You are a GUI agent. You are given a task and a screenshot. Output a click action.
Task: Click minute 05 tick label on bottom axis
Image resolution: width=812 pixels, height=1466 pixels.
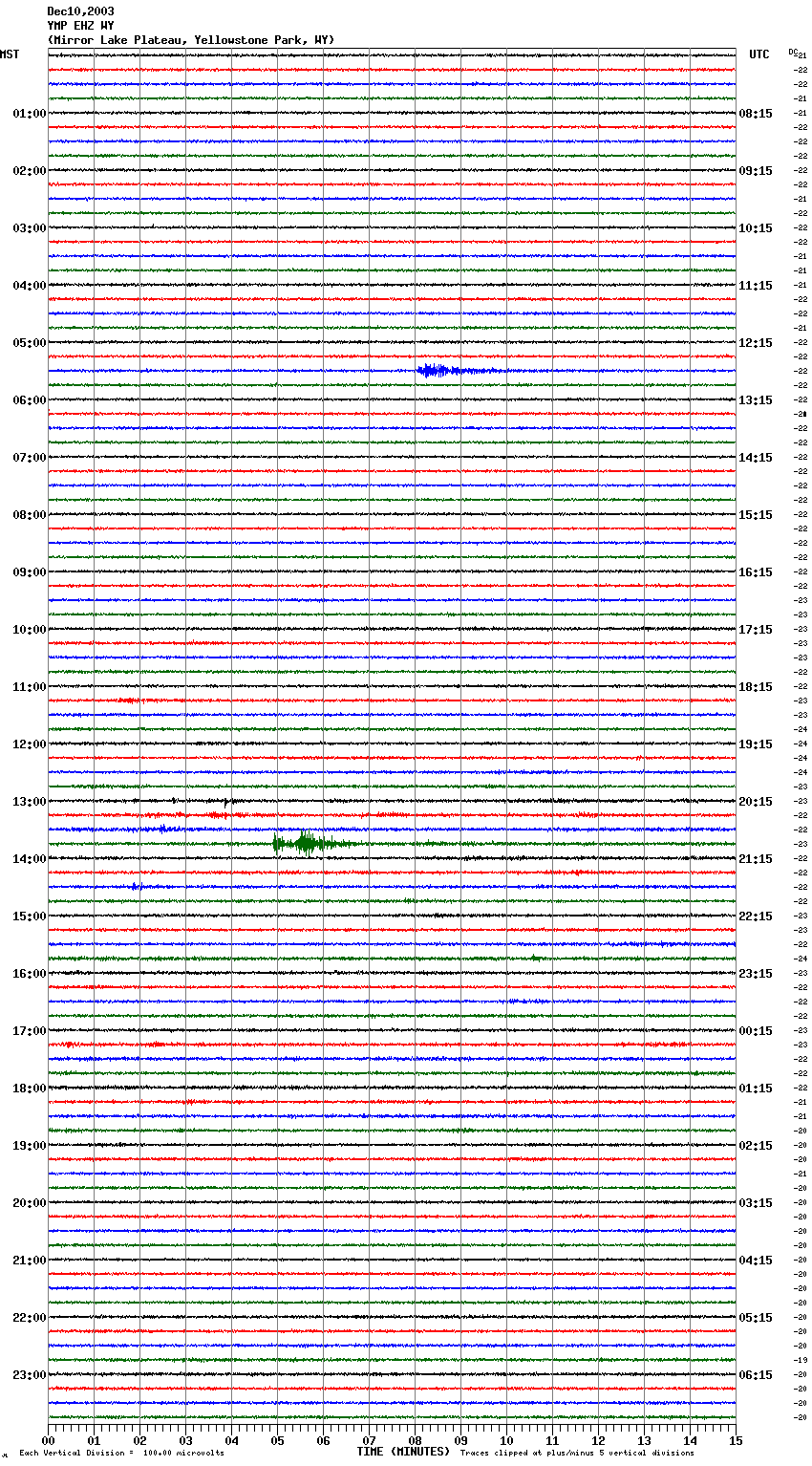(277, 1440)
